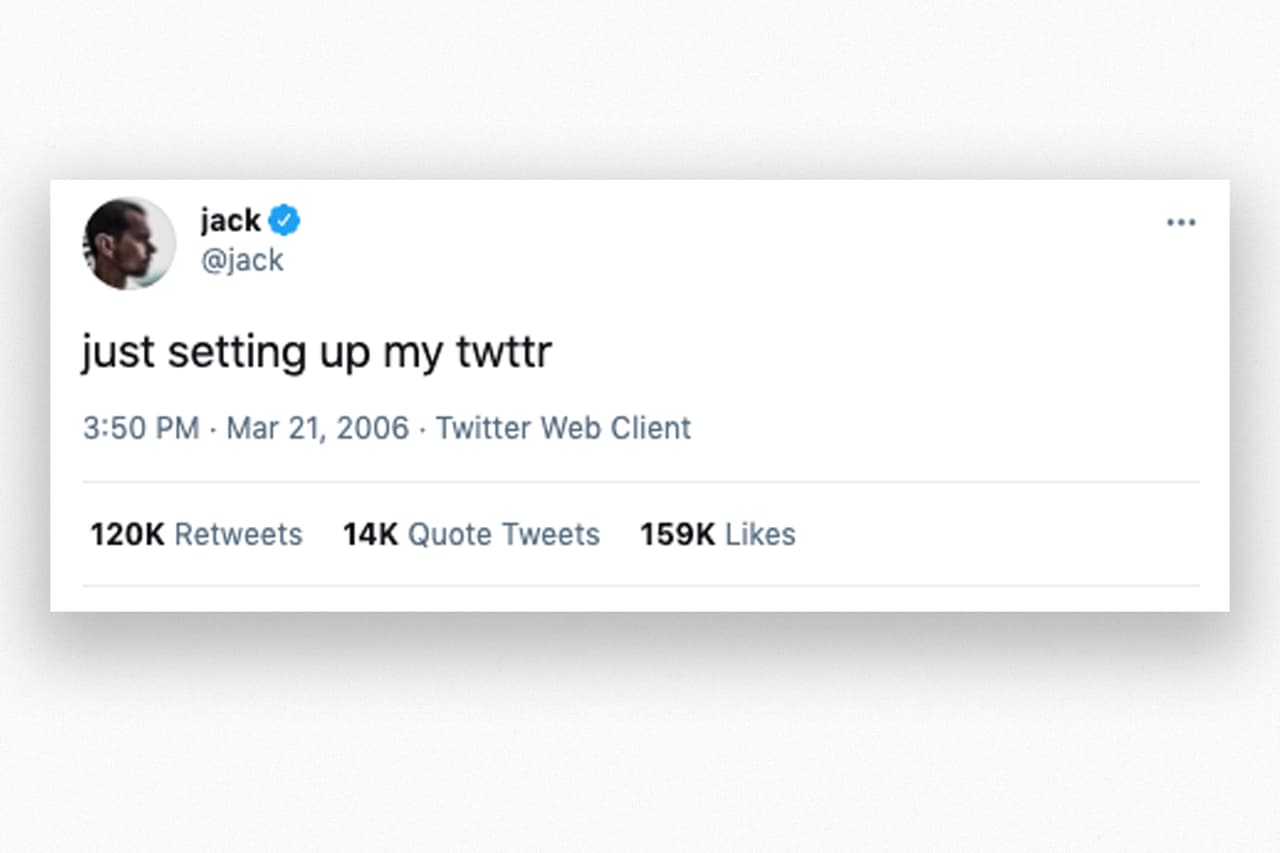The height and width of the screenshot is (853, 1280).
Task: Click the blue verified badge next to jack
Action: pyautogui.click(x=283, y=219)
